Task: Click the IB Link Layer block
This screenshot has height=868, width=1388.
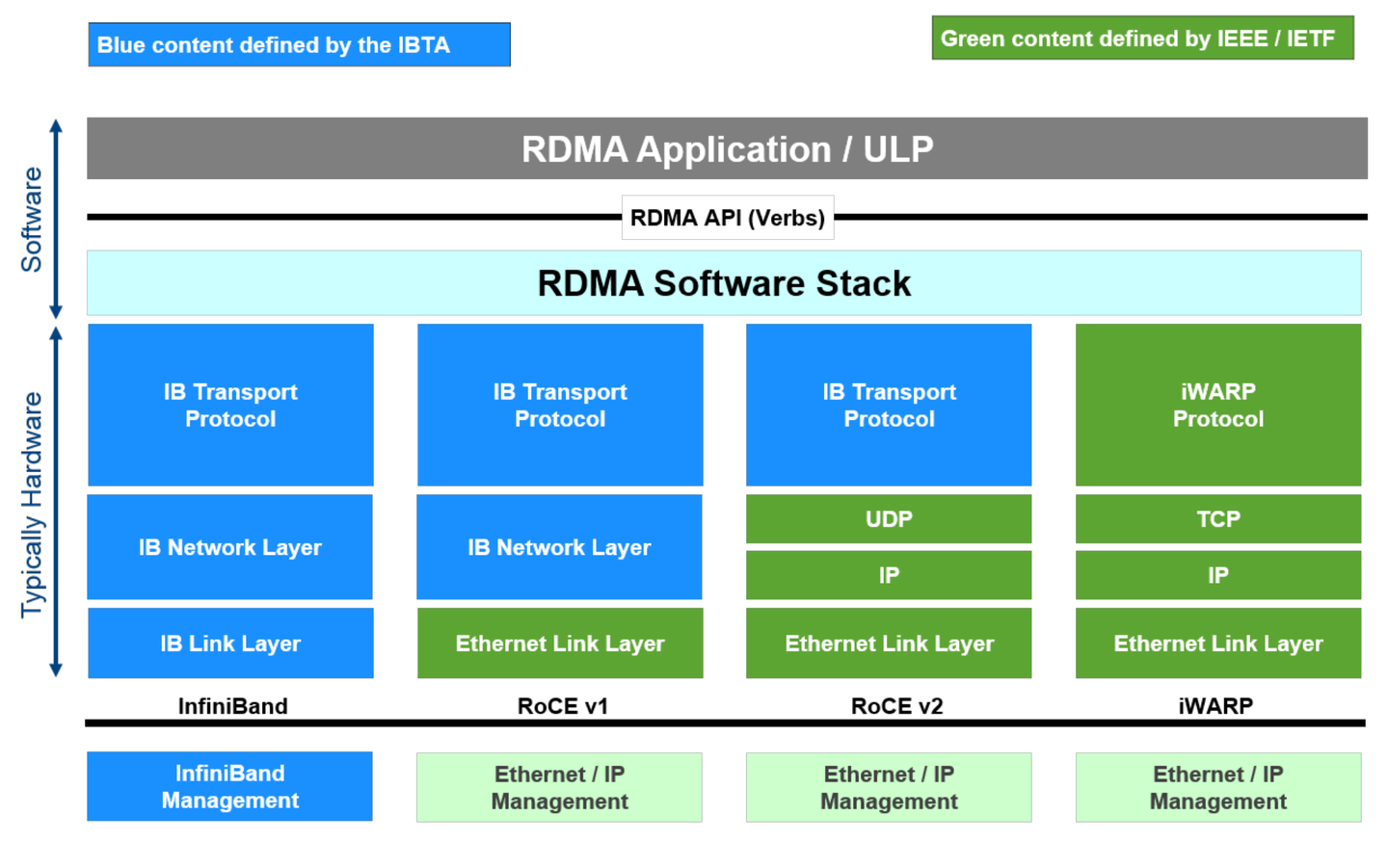Action: (229, 643)
